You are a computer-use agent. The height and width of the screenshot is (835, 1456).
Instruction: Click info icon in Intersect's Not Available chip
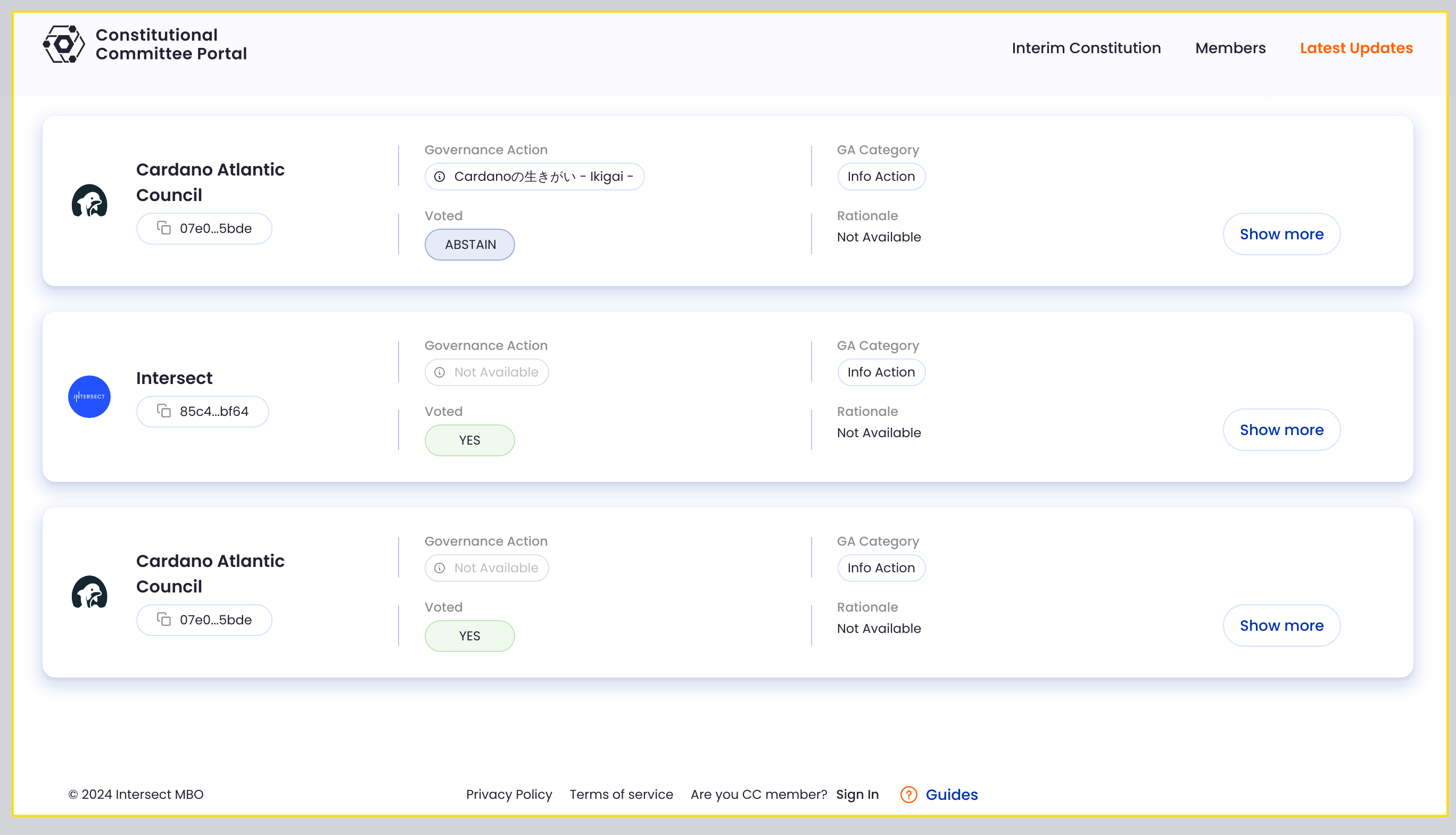pyautogui.click(x=440, y=372)
